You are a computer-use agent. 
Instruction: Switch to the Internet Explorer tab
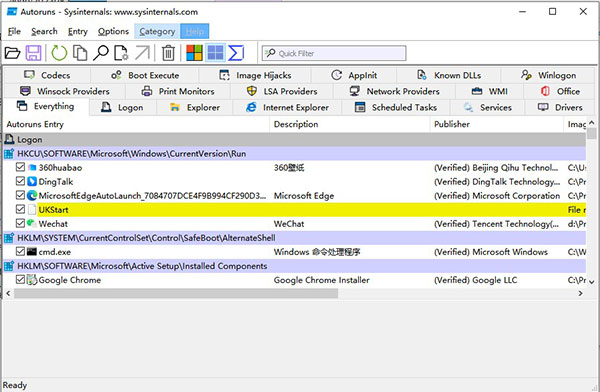pos(288,108)
